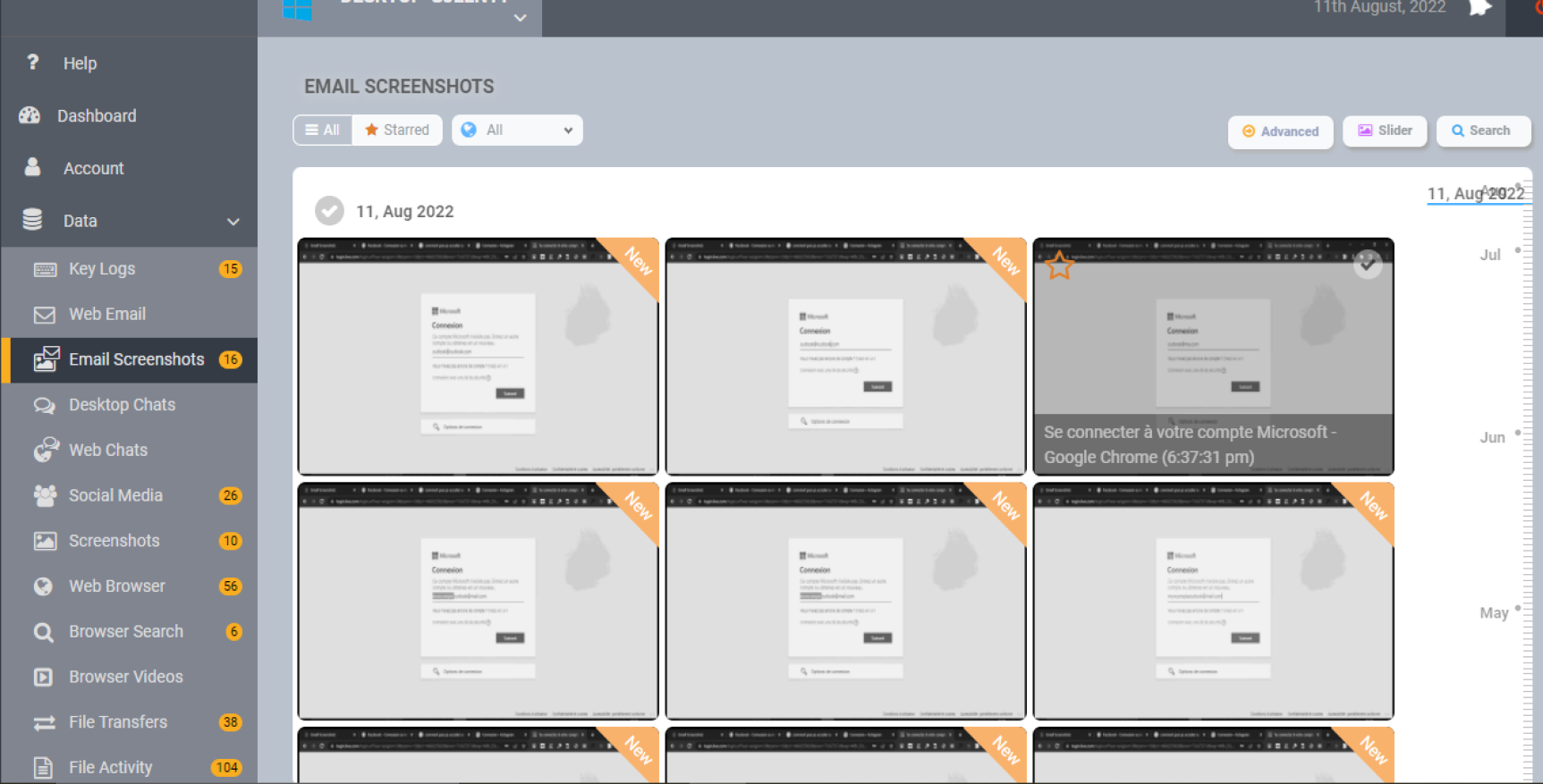
Task: Click the Web Email envelope icon
Action: [x=45, y=315]
